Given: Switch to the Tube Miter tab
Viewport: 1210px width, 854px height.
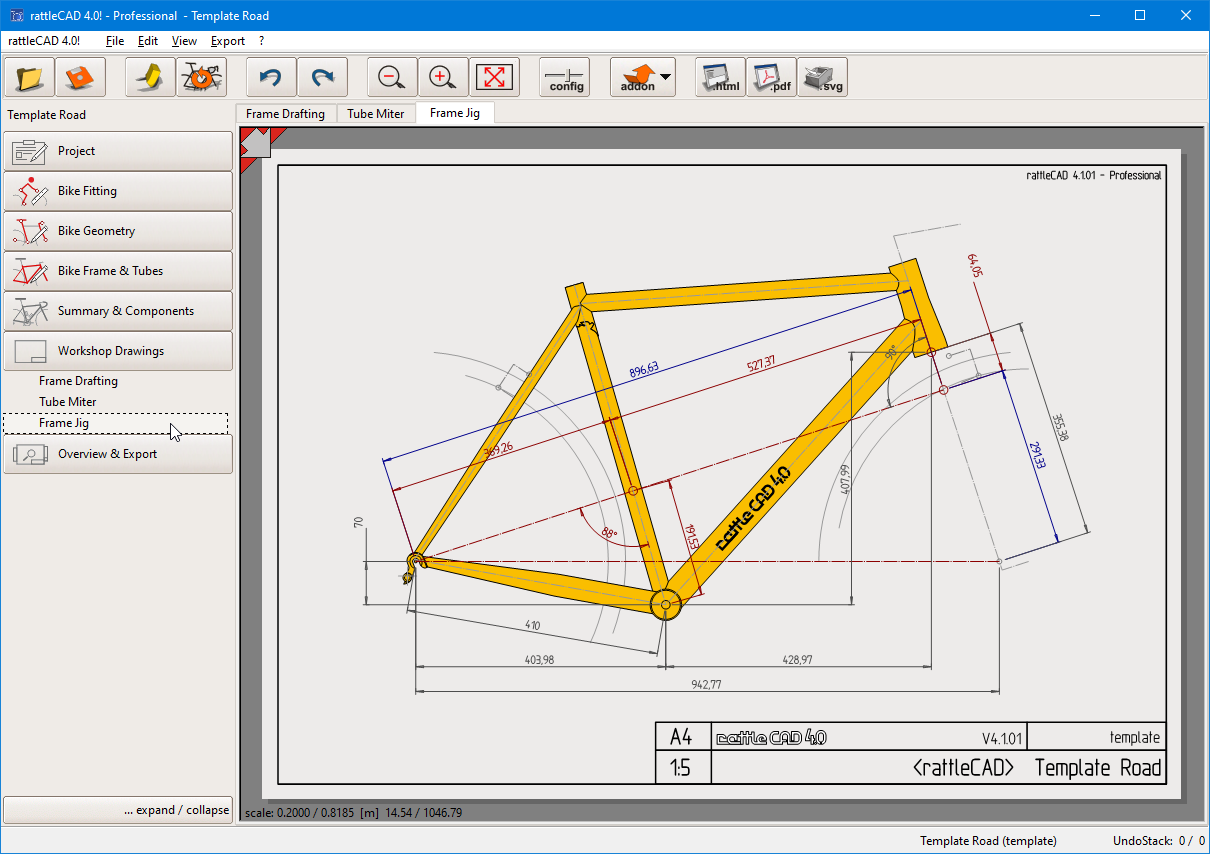Looking at the screenshot, I should pos(376,114).
